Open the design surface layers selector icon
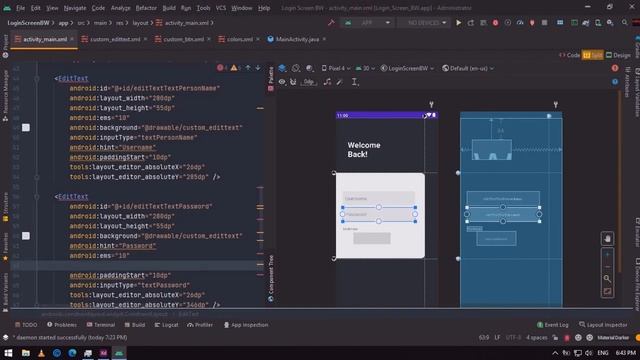 pyautogui.click(x=282, y=68)
